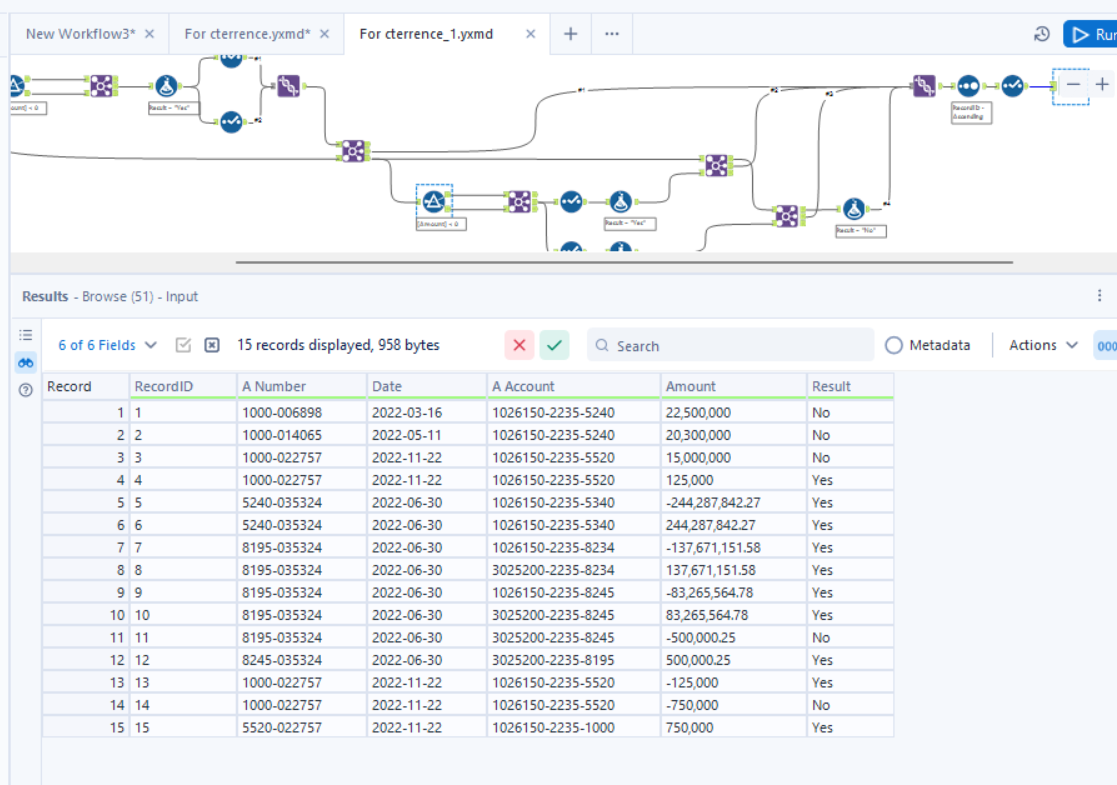Click the Filter tool with [Amount] < 0 condition
The image size is (1117, 785).
pos(433,200)
